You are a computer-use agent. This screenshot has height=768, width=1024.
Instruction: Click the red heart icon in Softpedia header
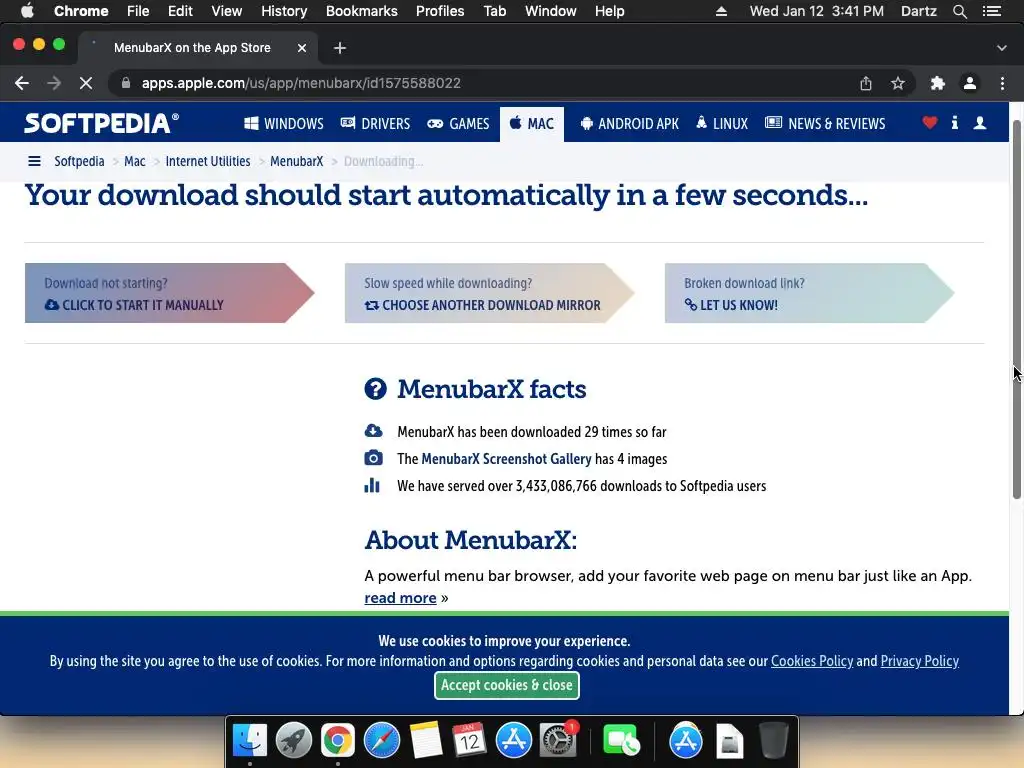[x=929, y=122]
